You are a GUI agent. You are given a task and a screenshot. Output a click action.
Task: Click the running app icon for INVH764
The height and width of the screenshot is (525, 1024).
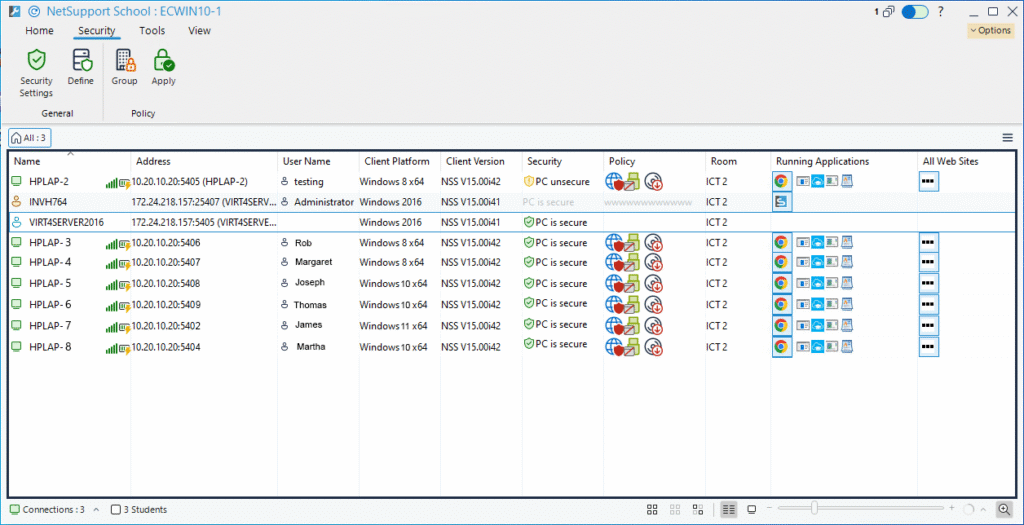780,202
